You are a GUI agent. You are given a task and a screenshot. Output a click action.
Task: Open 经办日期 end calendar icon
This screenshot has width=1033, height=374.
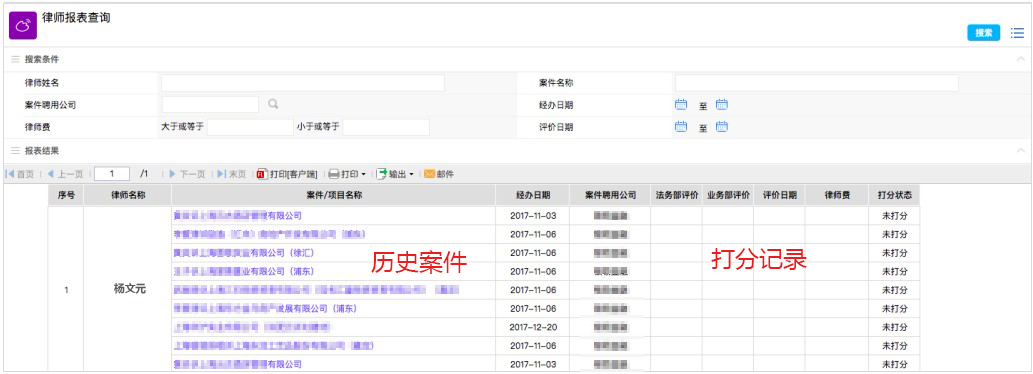pyautogui.click(x=721, y=105)
